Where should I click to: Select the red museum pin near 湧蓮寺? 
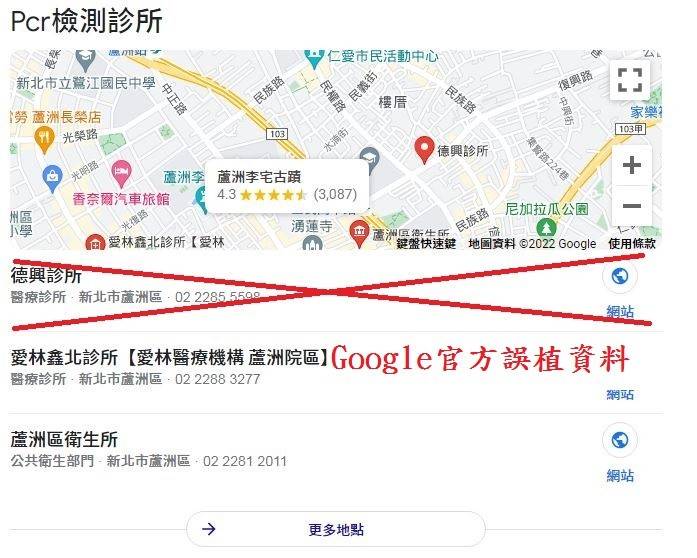[359, 233]
